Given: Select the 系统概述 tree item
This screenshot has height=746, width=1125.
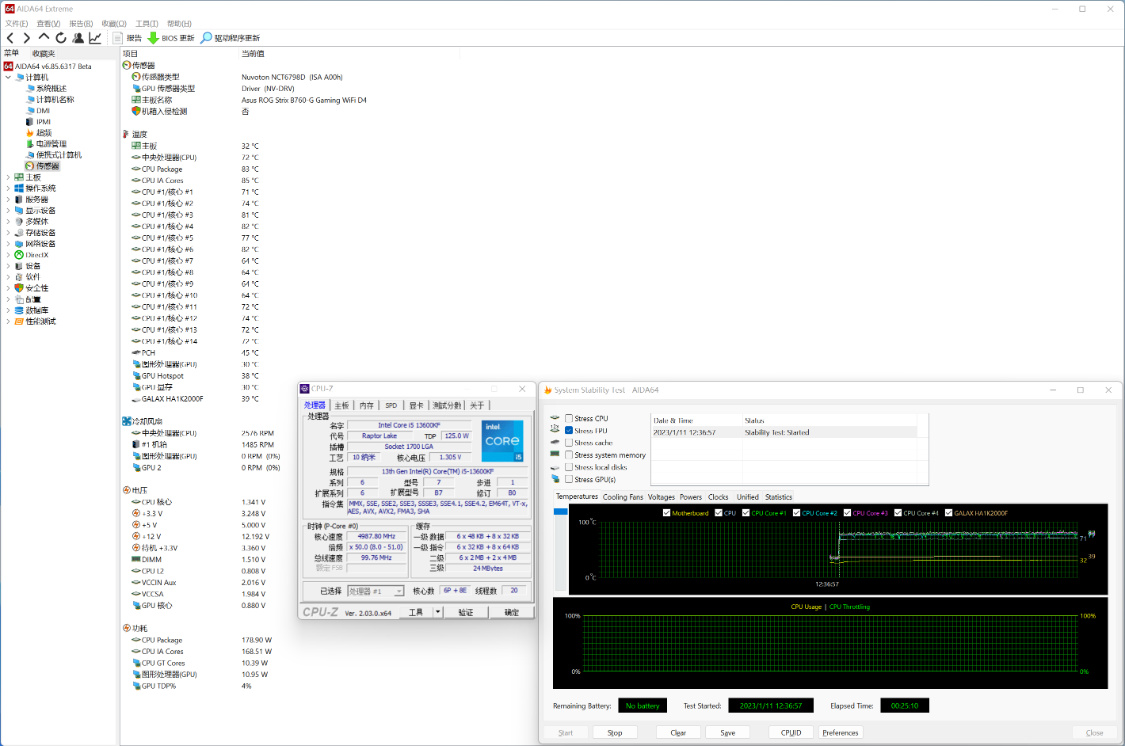Looking at the screenshot, I should click(49, 88).
